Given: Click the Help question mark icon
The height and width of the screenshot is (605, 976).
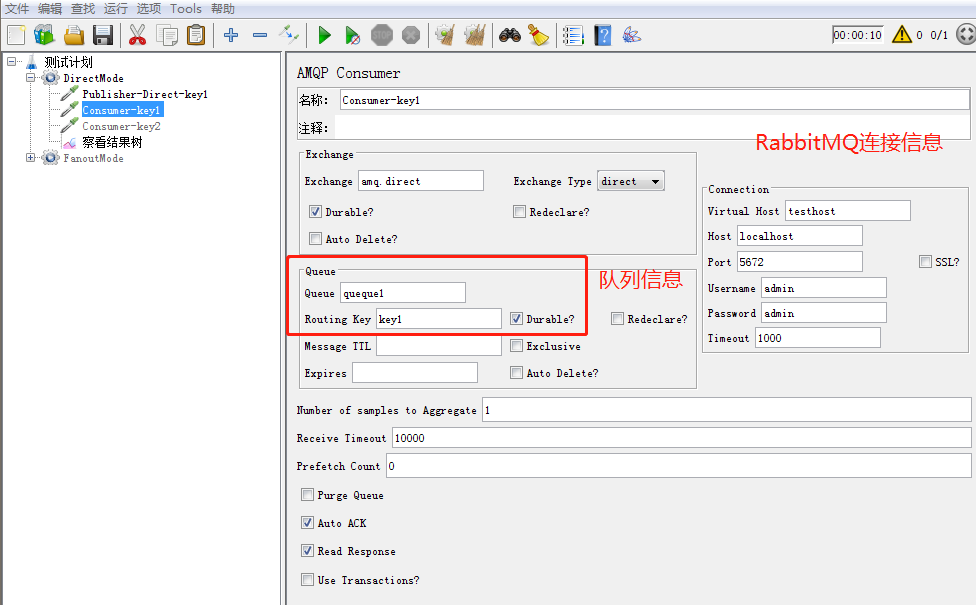Looking at the screenshot, I should tap(601, 34).
